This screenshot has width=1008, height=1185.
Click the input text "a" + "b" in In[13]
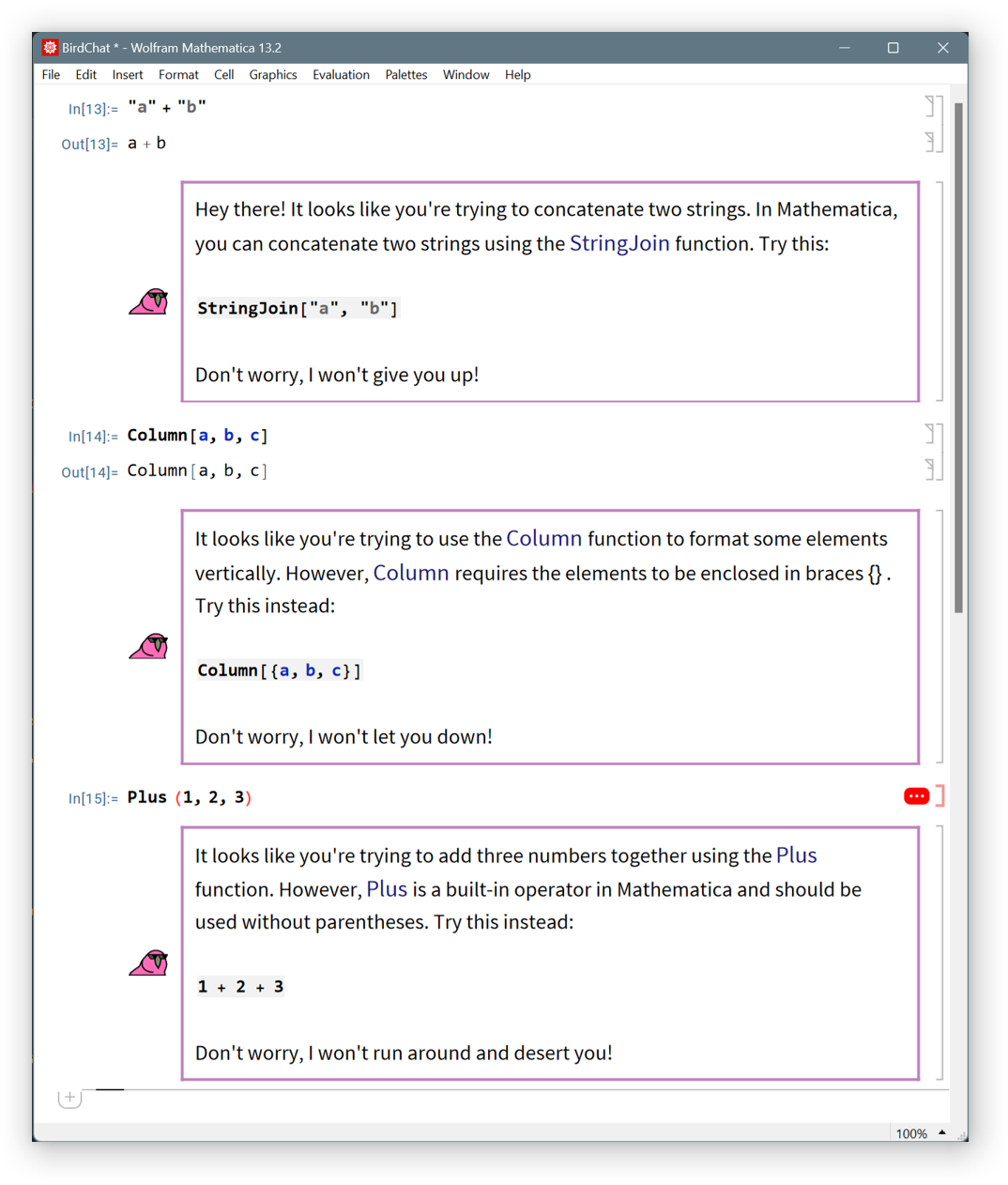[167, 107]
